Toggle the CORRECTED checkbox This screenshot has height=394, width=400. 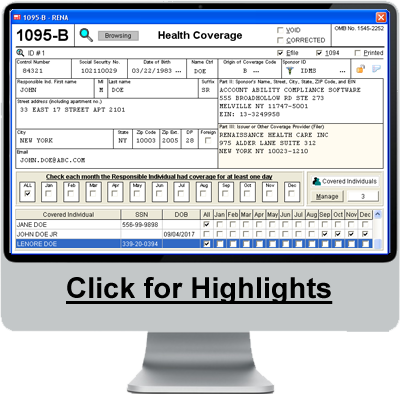(280, 40)
